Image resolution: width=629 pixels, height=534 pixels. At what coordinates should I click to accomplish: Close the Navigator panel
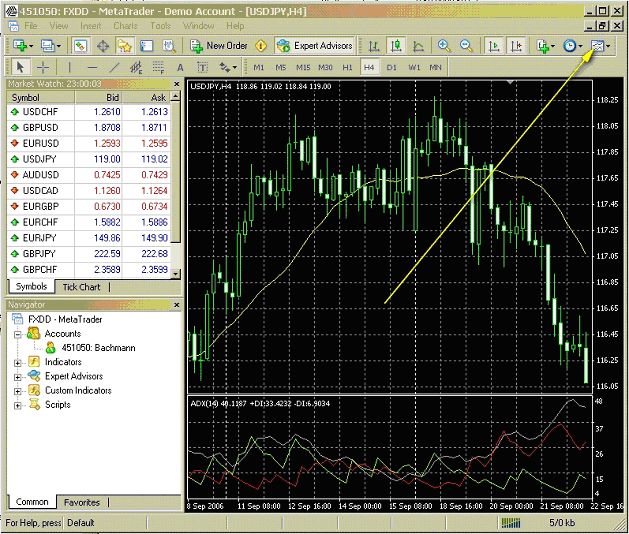tap(177, 305)
